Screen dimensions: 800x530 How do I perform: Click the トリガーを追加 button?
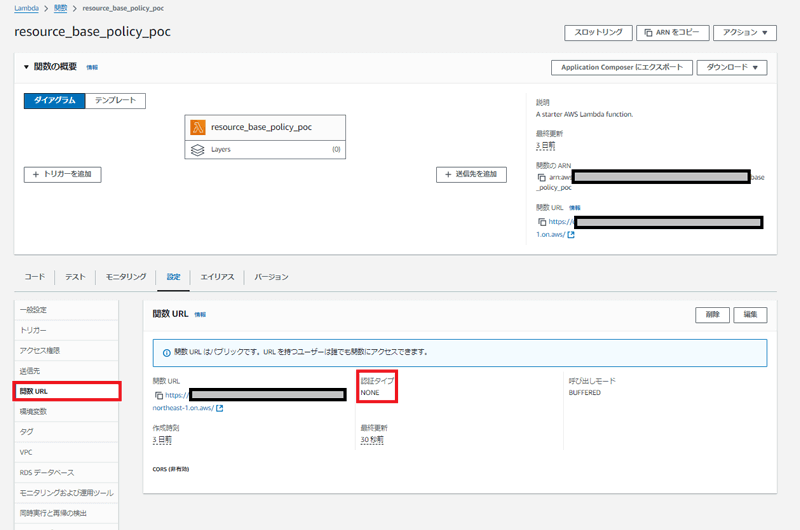pyautogui.click(x=62, y=174)
